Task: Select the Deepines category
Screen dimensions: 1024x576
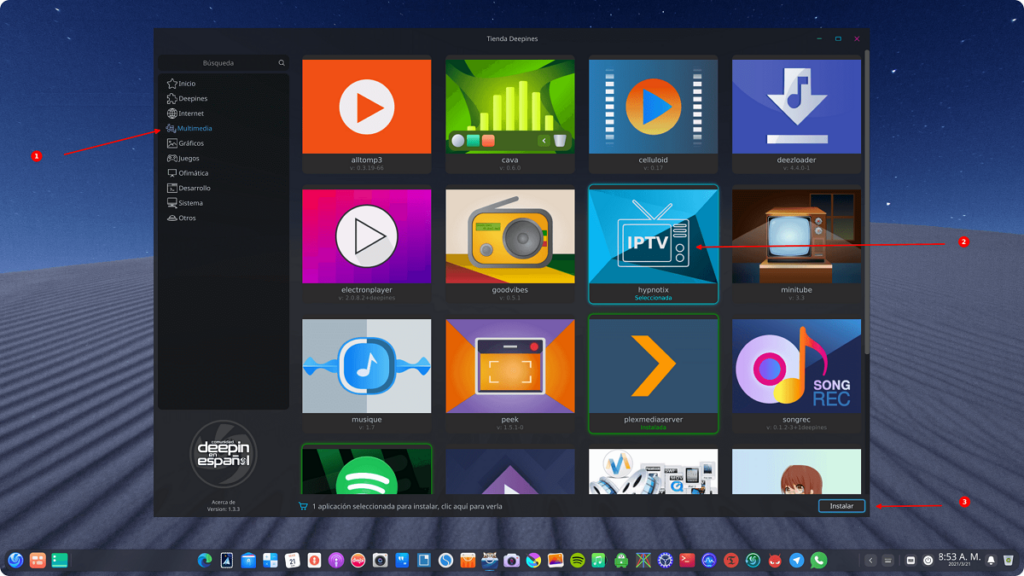Action: [187, 99]
